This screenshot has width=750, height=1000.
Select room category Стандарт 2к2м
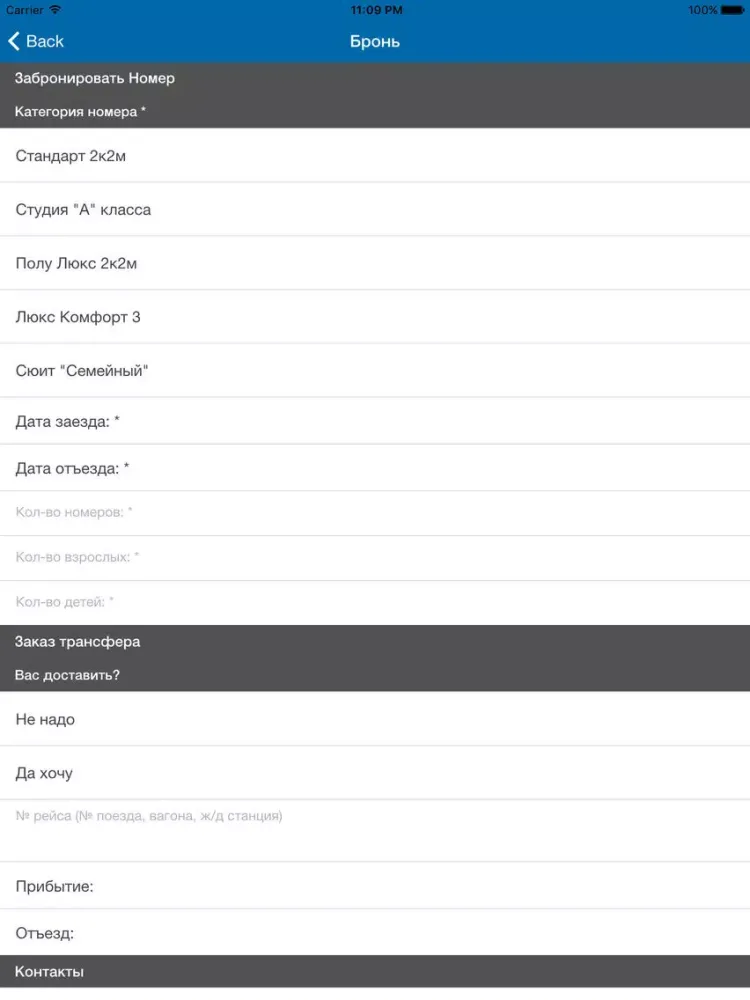pyautogui.click(x=375, y=156)
